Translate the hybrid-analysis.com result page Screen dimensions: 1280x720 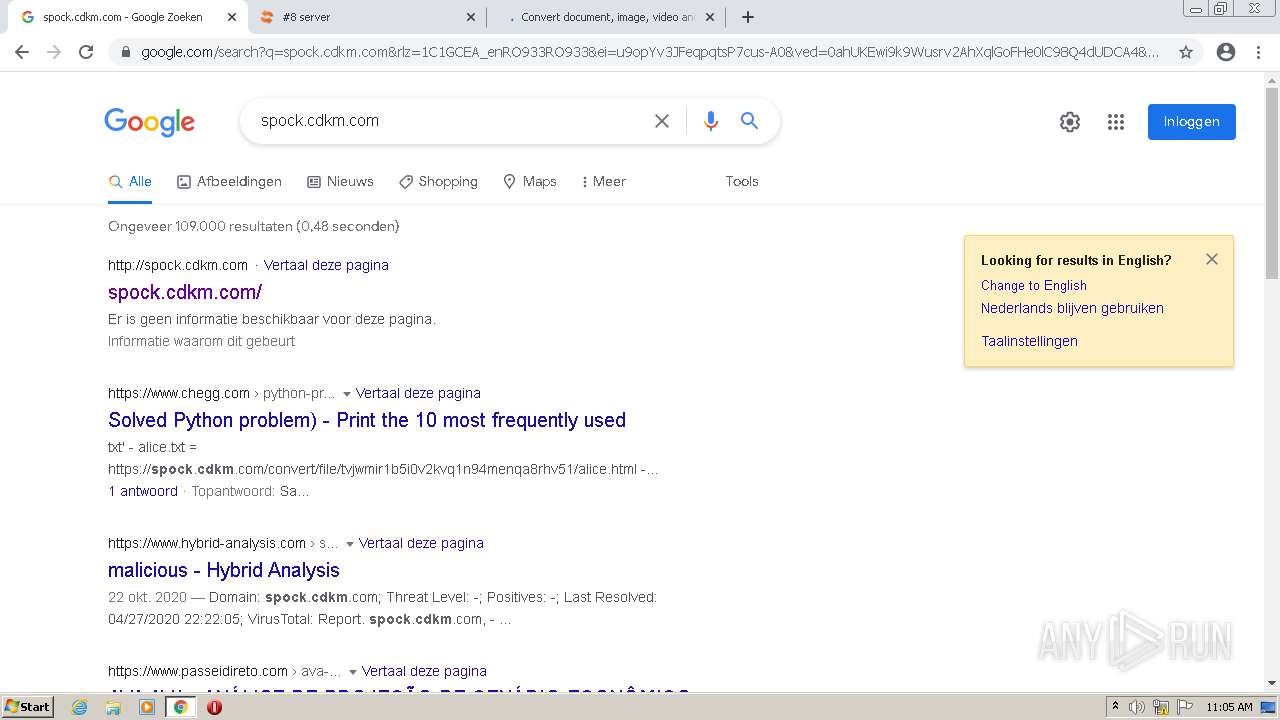tap(421, 543)
